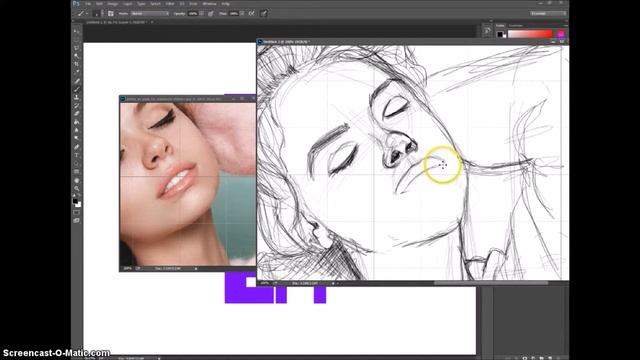This screenshot has width=640, height=360.
Task: Select the Eyedropper tool
Action: pyautogui.click(x=77, y=72)
